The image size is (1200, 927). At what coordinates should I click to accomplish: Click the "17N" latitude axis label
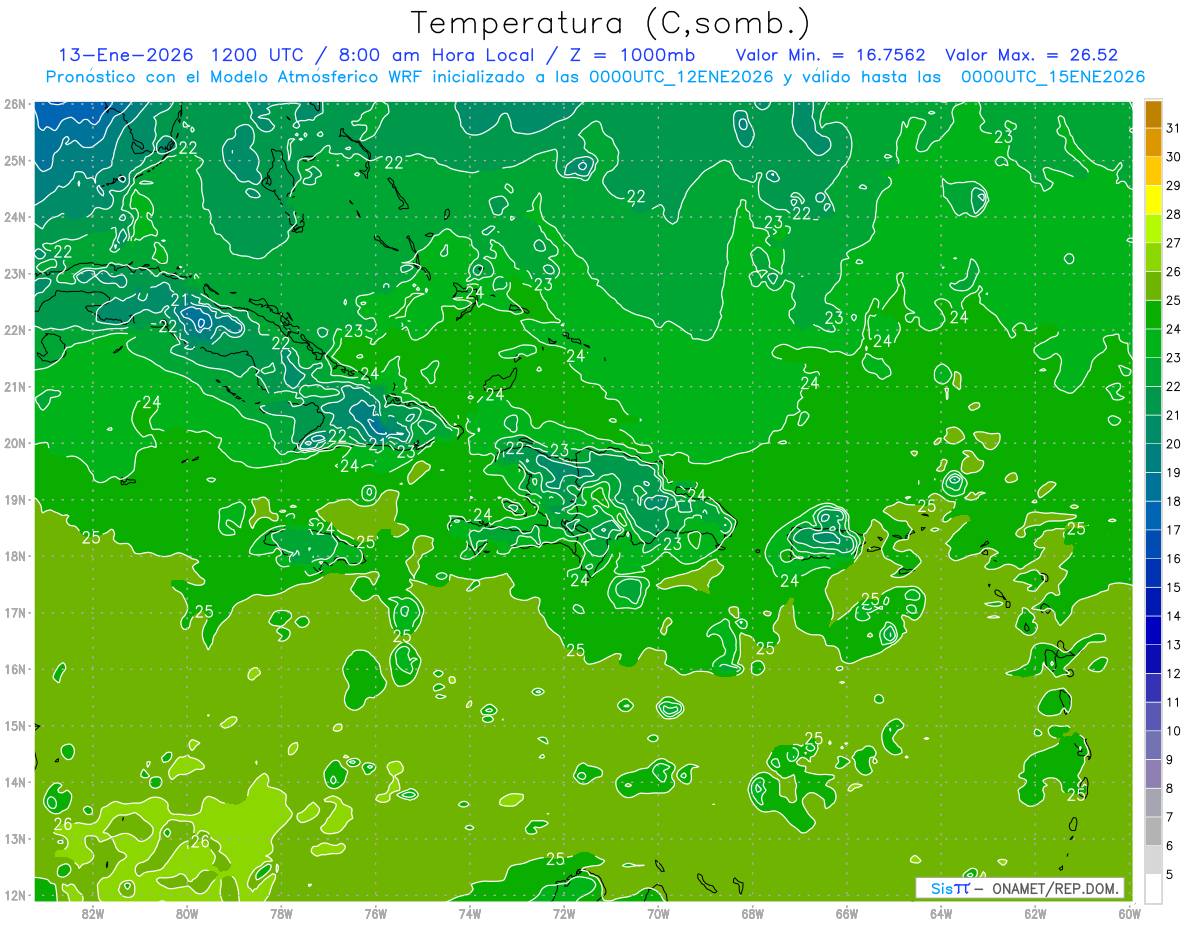coord(14,612)
